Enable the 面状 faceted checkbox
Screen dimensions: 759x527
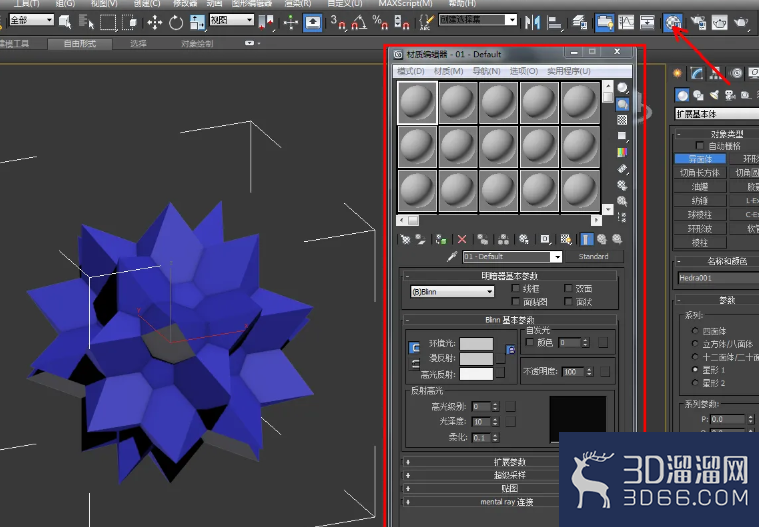[568, 302]
